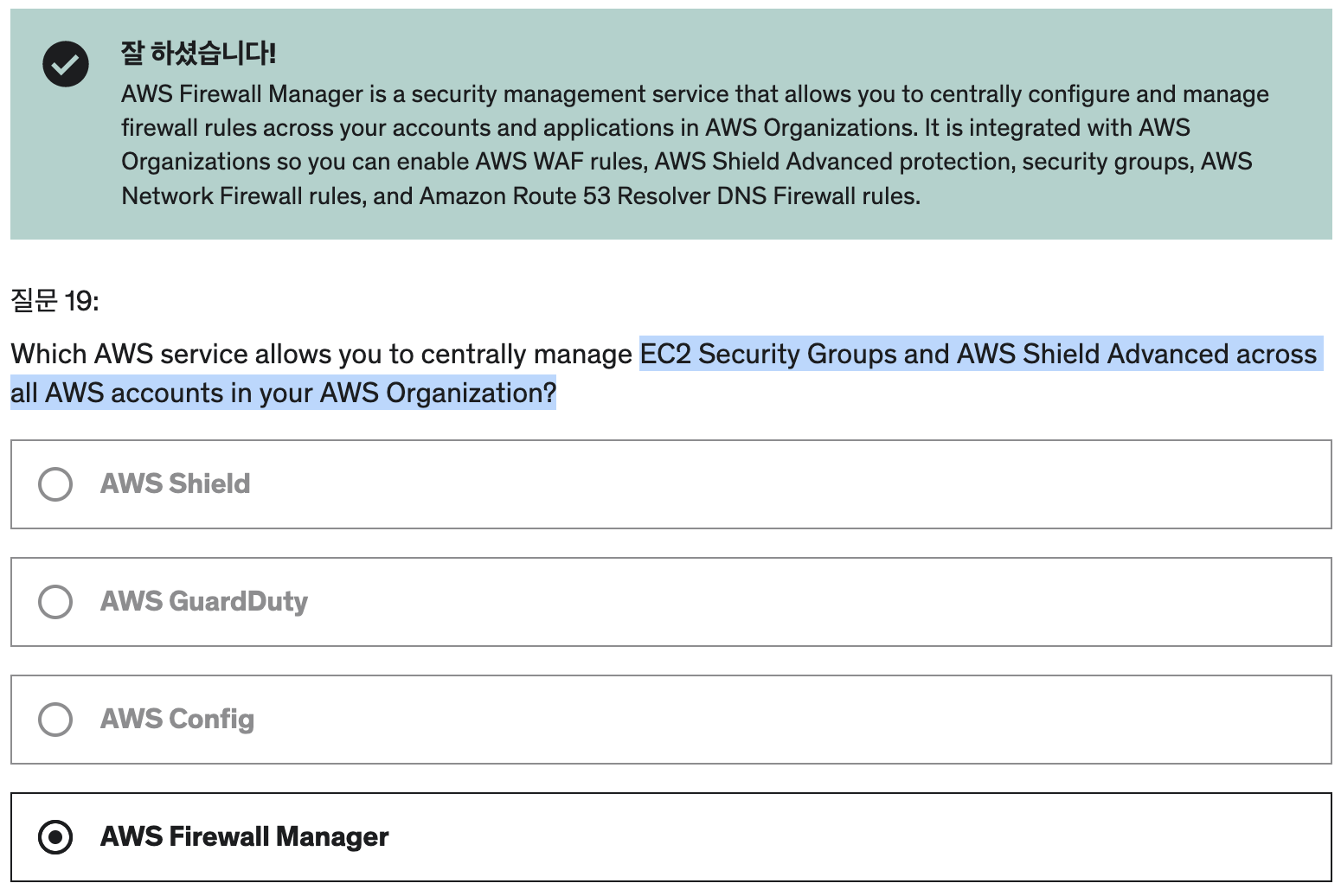Click the selected AWS Firewall Manager radio button
1341x896 pixels.
click(x=55, y=837)
